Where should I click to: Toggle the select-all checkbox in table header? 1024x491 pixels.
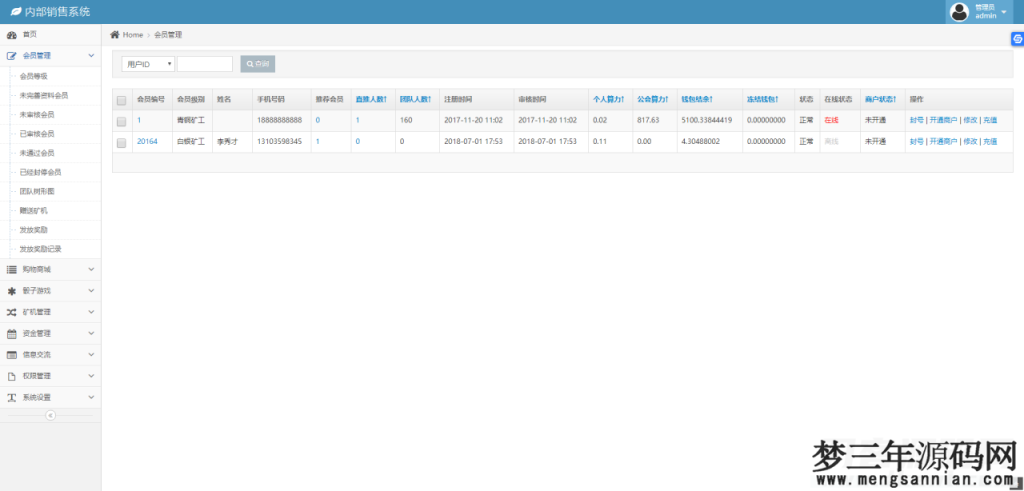[x=122, y=100]
